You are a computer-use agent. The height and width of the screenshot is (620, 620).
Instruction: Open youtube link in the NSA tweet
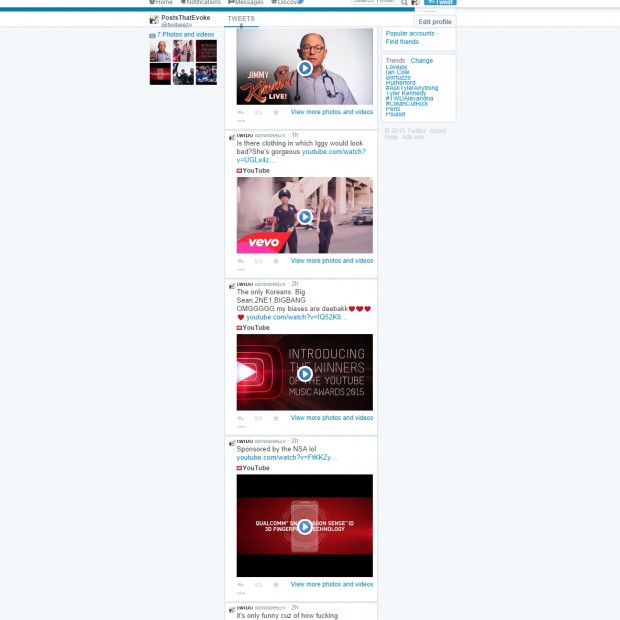pos(287,457)
